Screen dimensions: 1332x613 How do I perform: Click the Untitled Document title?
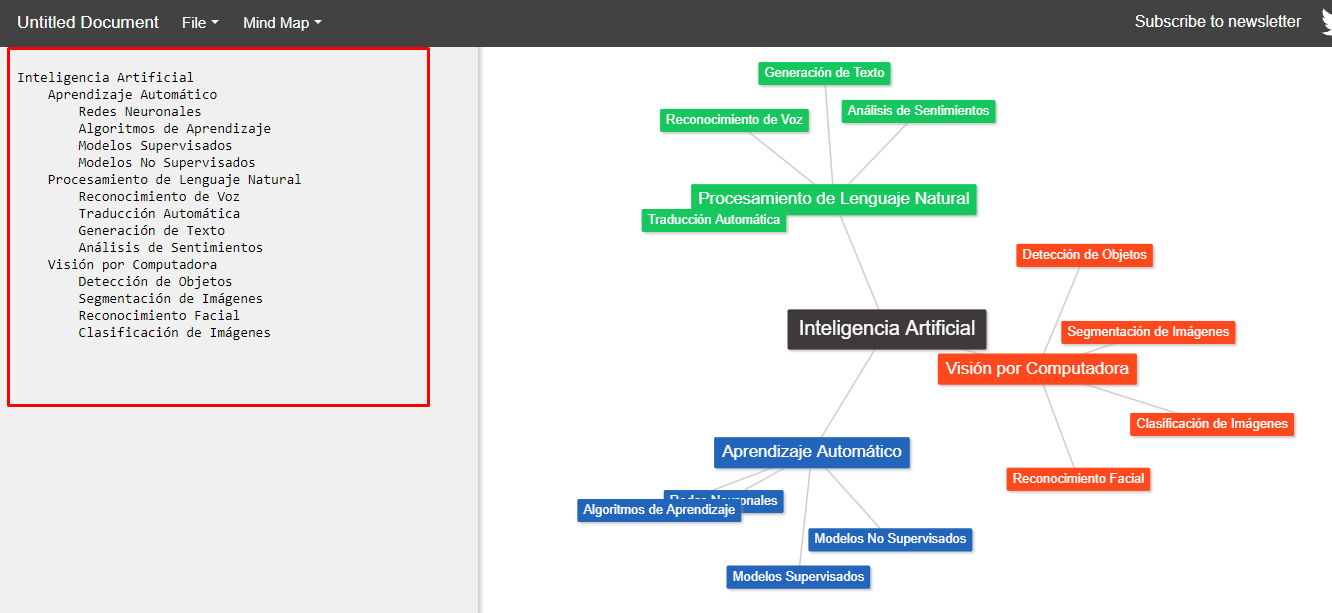pos(88,22)
